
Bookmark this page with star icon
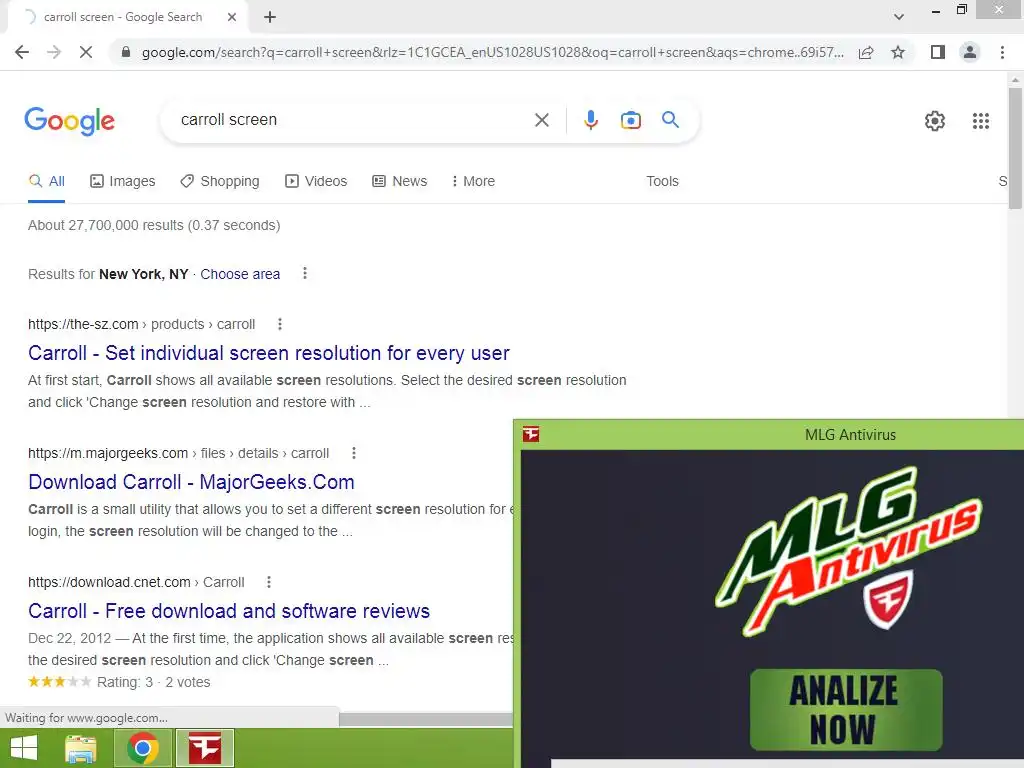pyautogui.click(x=898, y=52)
